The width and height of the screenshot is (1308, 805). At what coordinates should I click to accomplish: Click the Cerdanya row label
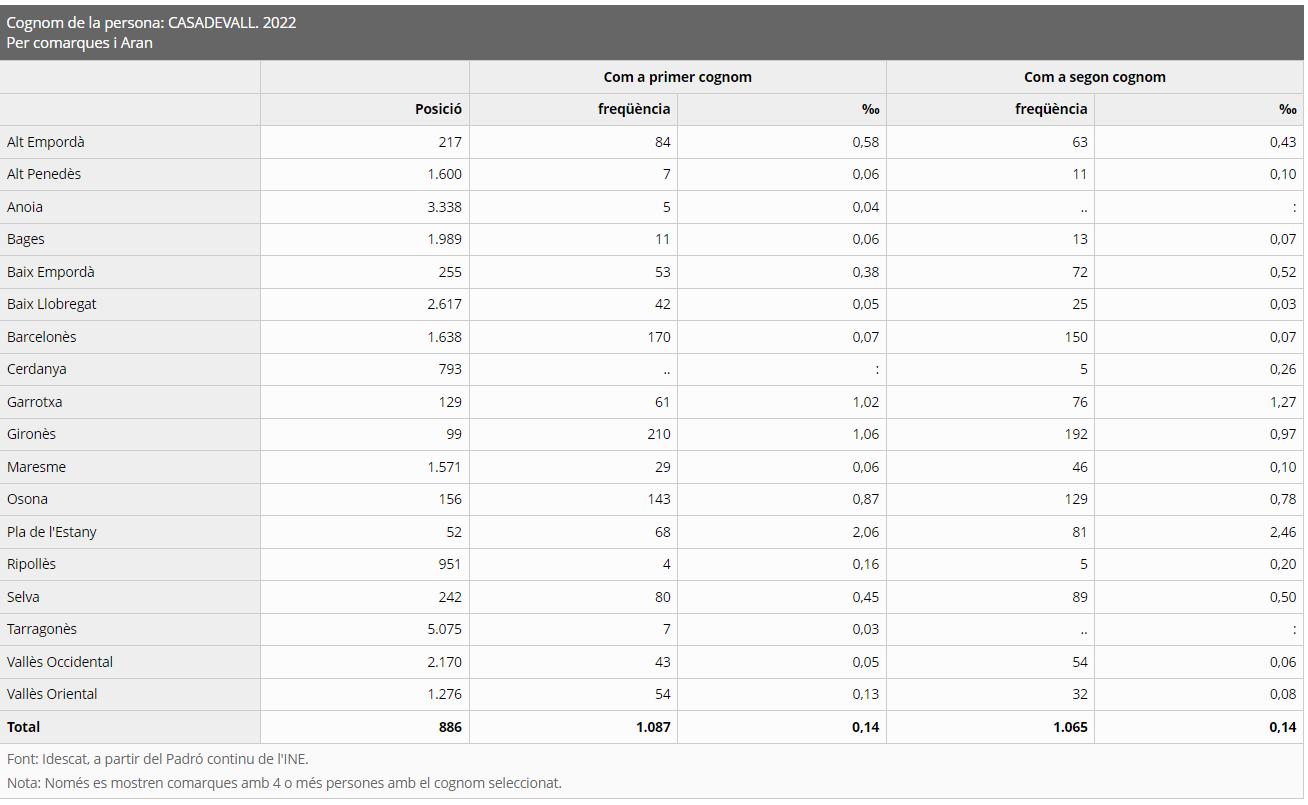tap(37, 369)
